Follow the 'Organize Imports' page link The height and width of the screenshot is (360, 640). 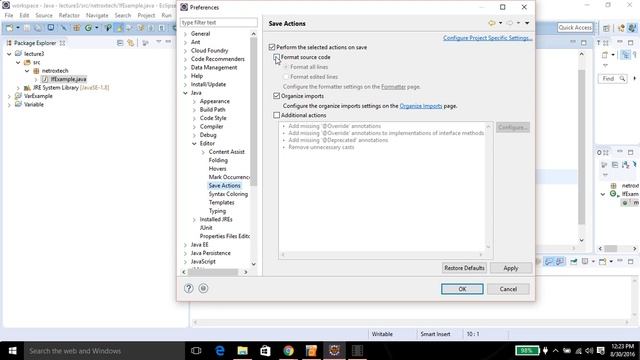(421, 106)
